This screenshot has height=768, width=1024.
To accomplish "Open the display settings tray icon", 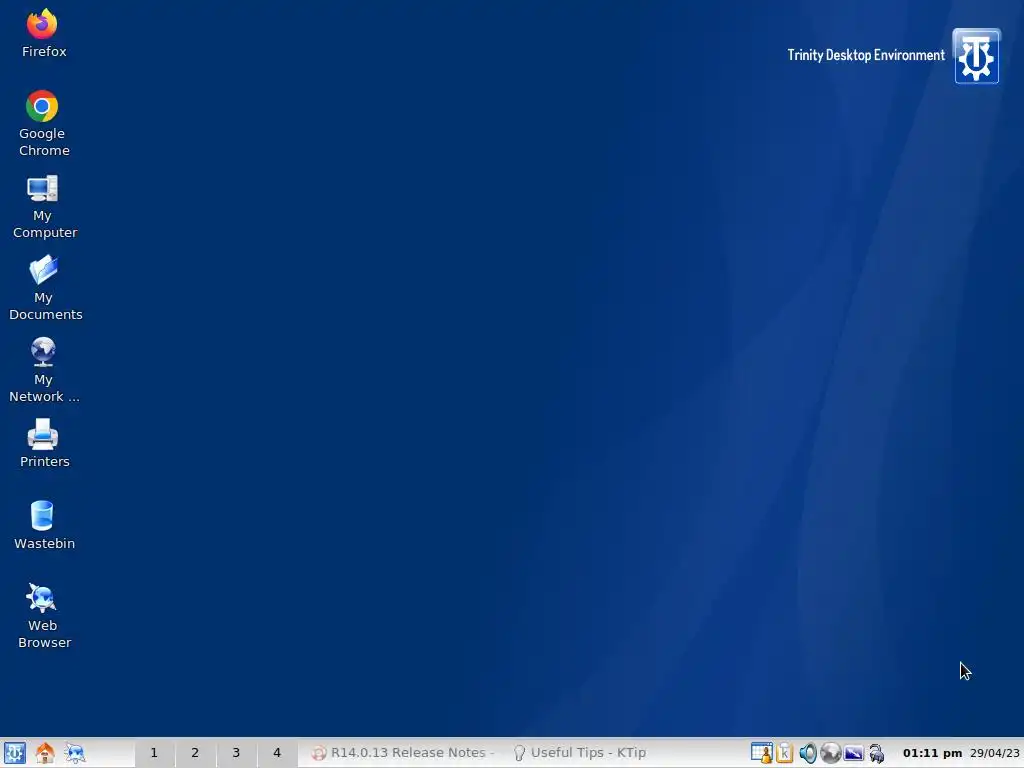I will click(854, 753).
